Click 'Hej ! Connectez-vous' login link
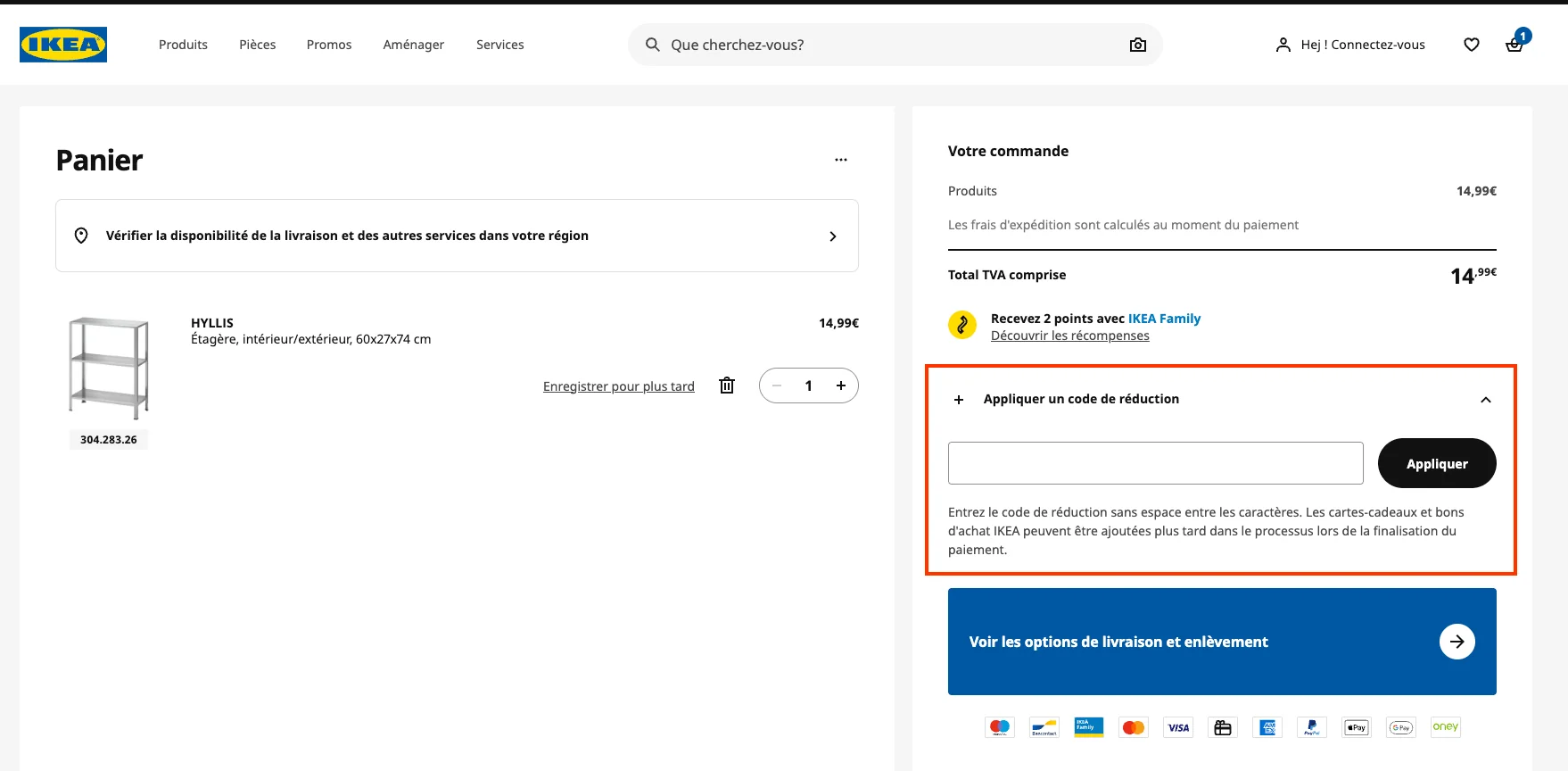Image resolution: width=1568 pixels, height=771 pixels. pos(1350,45)
